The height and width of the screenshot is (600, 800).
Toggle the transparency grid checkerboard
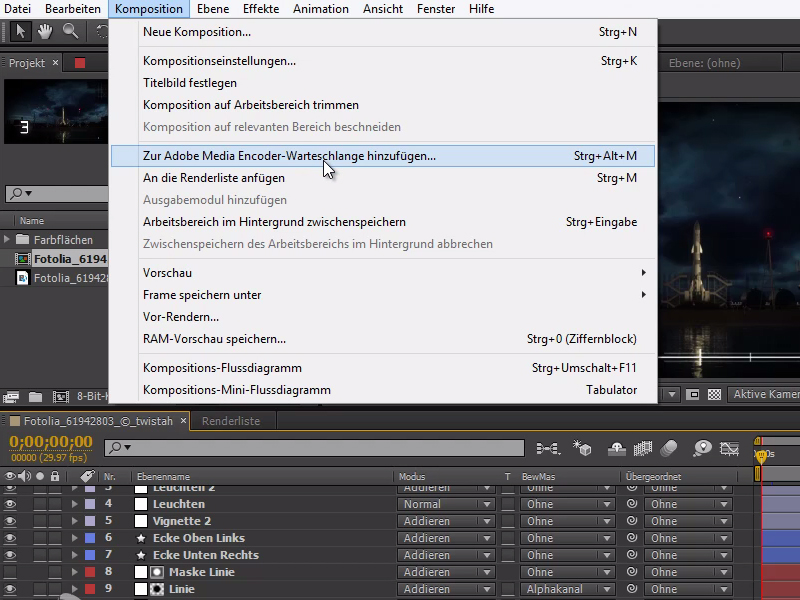713,394
